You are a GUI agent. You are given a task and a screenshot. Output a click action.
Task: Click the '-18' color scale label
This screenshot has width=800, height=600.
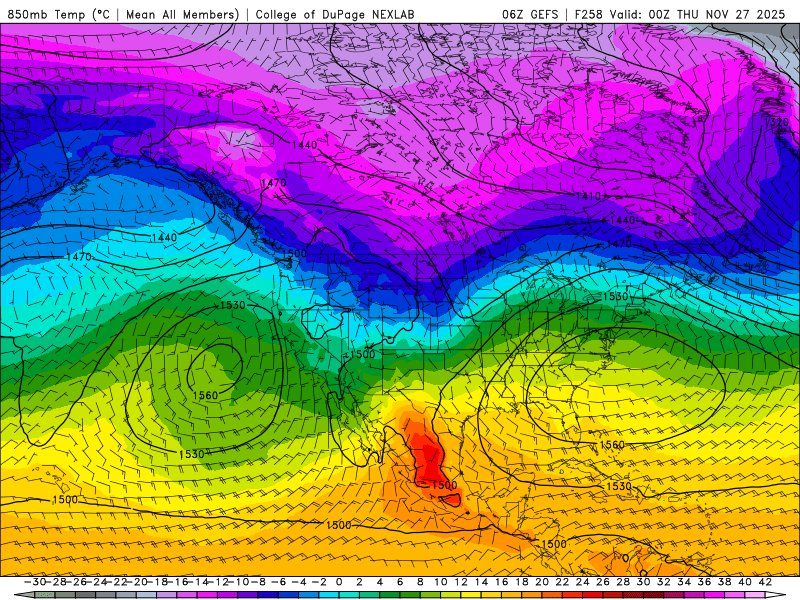(x=158, y=582)
